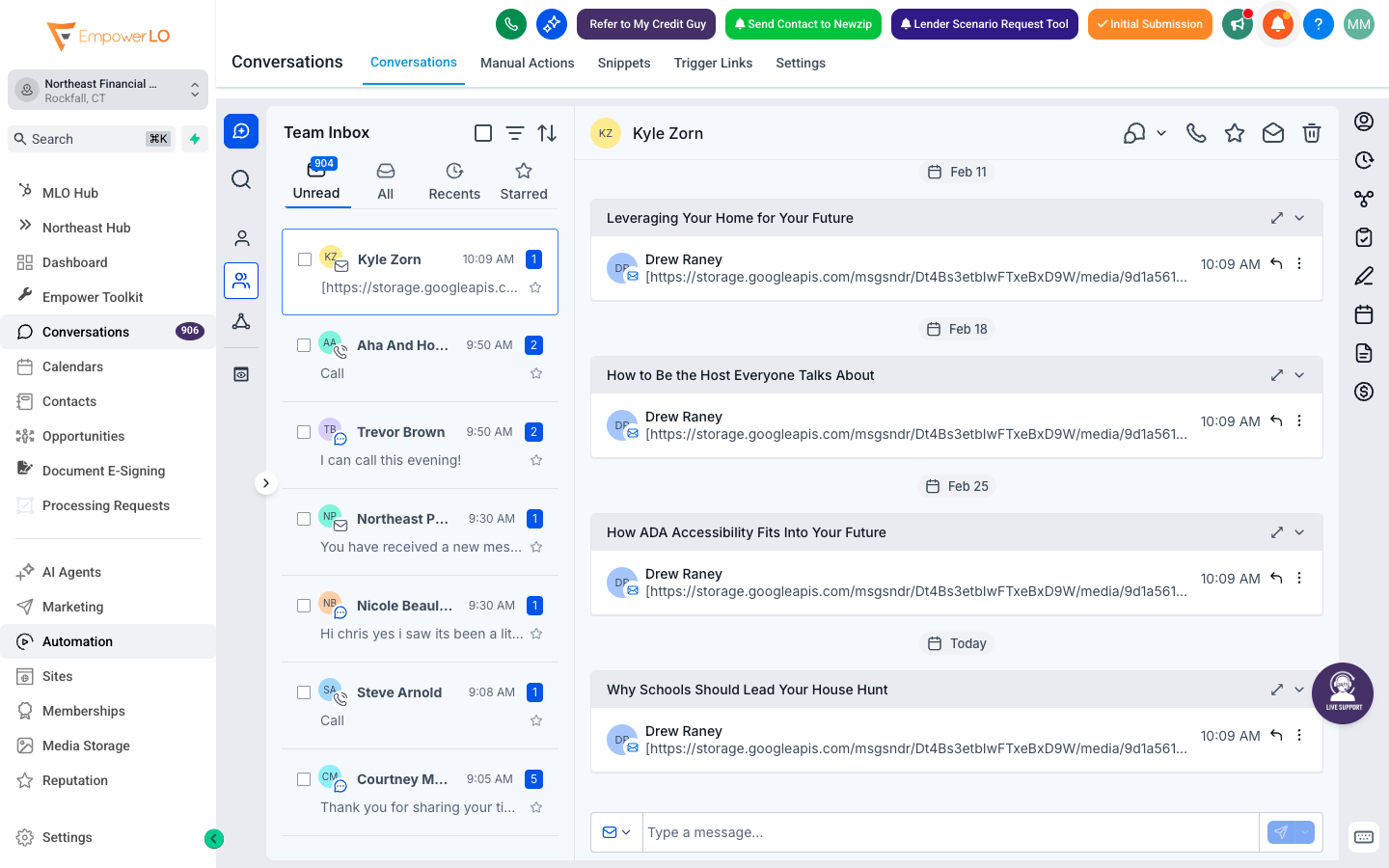Screen dimensions: 1389x868
Task: Open the notes panel via pencil icon
Action: tap(1363, 276)
